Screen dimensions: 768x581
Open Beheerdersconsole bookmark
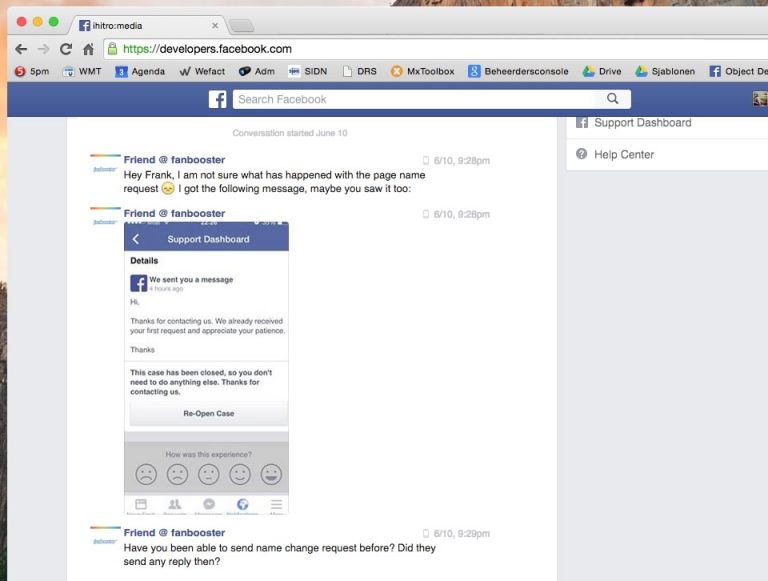point(518,71)
